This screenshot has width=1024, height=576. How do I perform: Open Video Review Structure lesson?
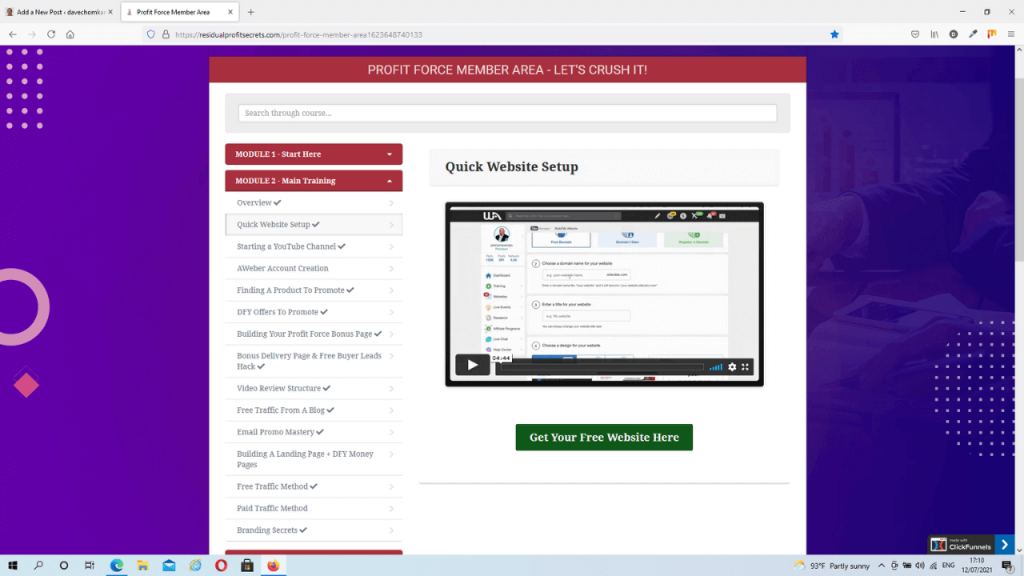(313, 389)
